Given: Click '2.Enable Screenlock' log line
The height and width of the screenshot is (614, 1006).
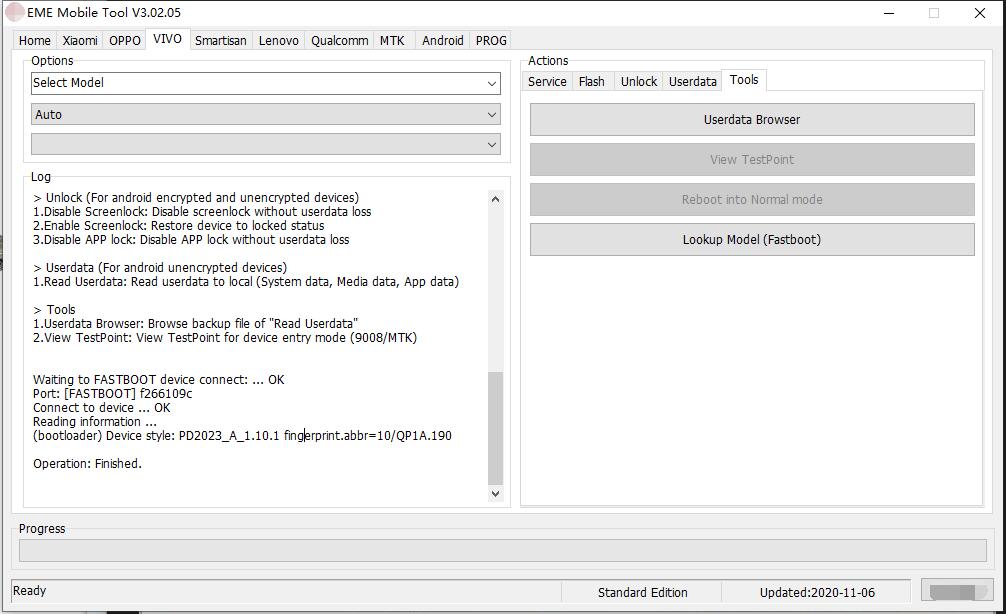Looking at the screenshot, I should pos(178,226).
